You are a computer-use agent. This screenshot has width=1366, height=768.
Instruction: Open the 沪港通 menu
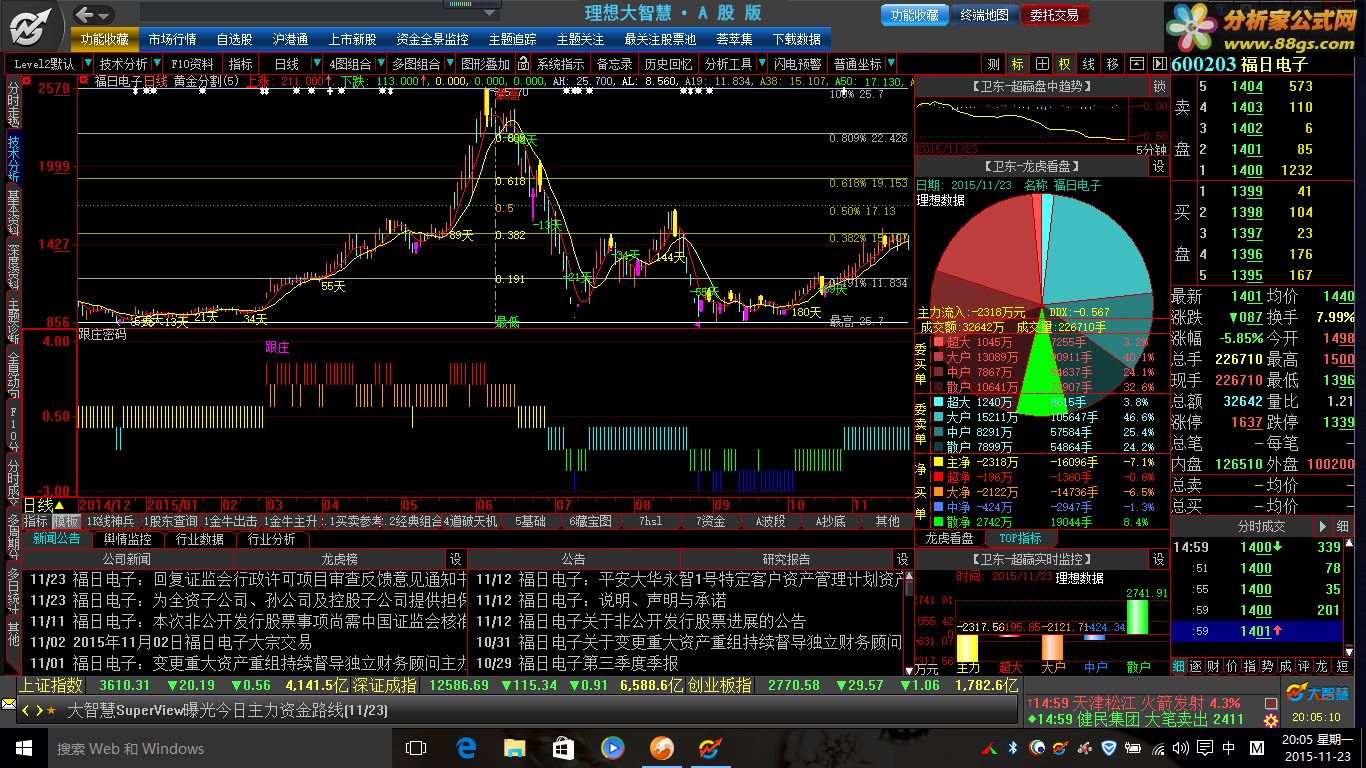(x=290, y=40)
